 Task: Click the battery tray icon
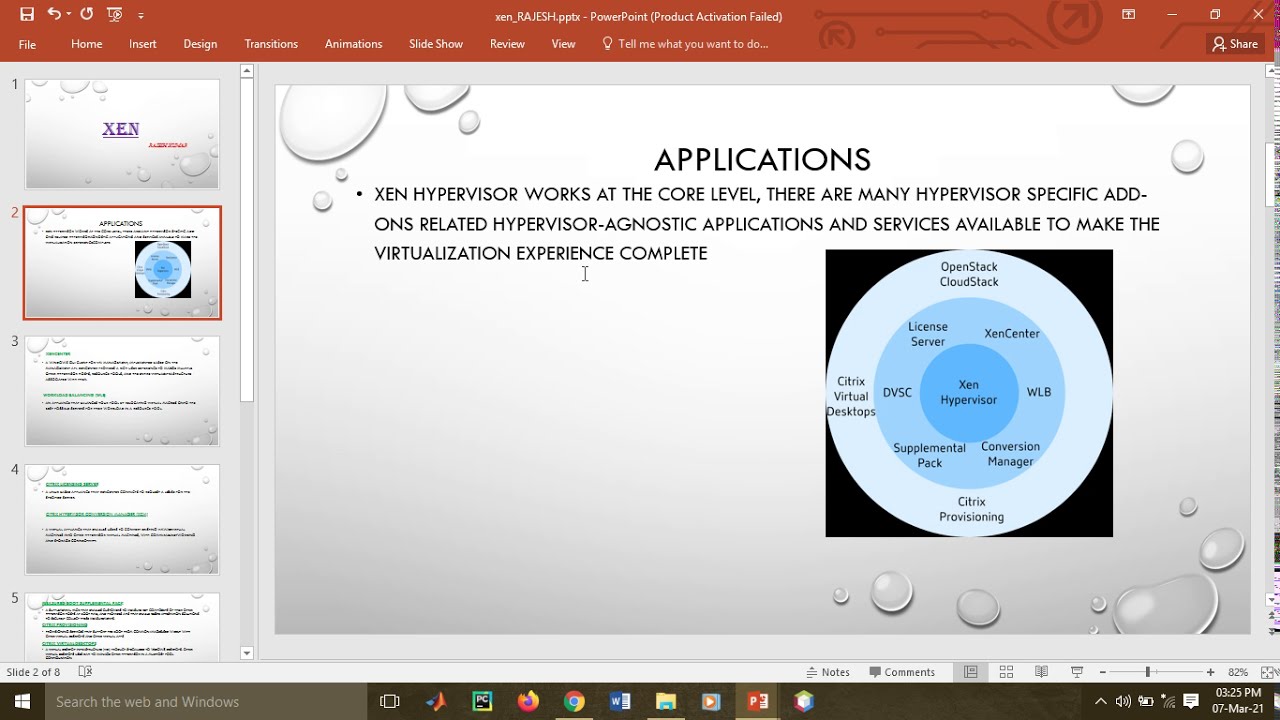[x=1146, y=702]
